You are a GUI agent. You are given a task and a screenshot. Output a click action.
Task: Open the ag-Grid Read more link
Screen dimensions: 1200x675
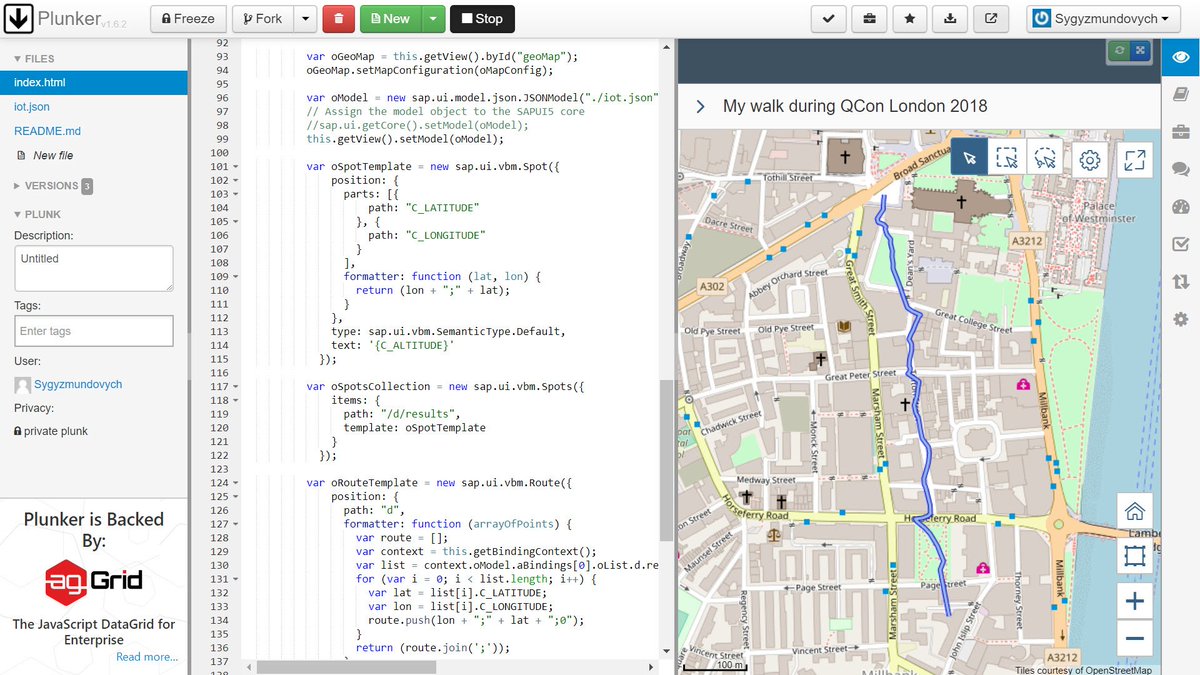click(x=147, y=657)
